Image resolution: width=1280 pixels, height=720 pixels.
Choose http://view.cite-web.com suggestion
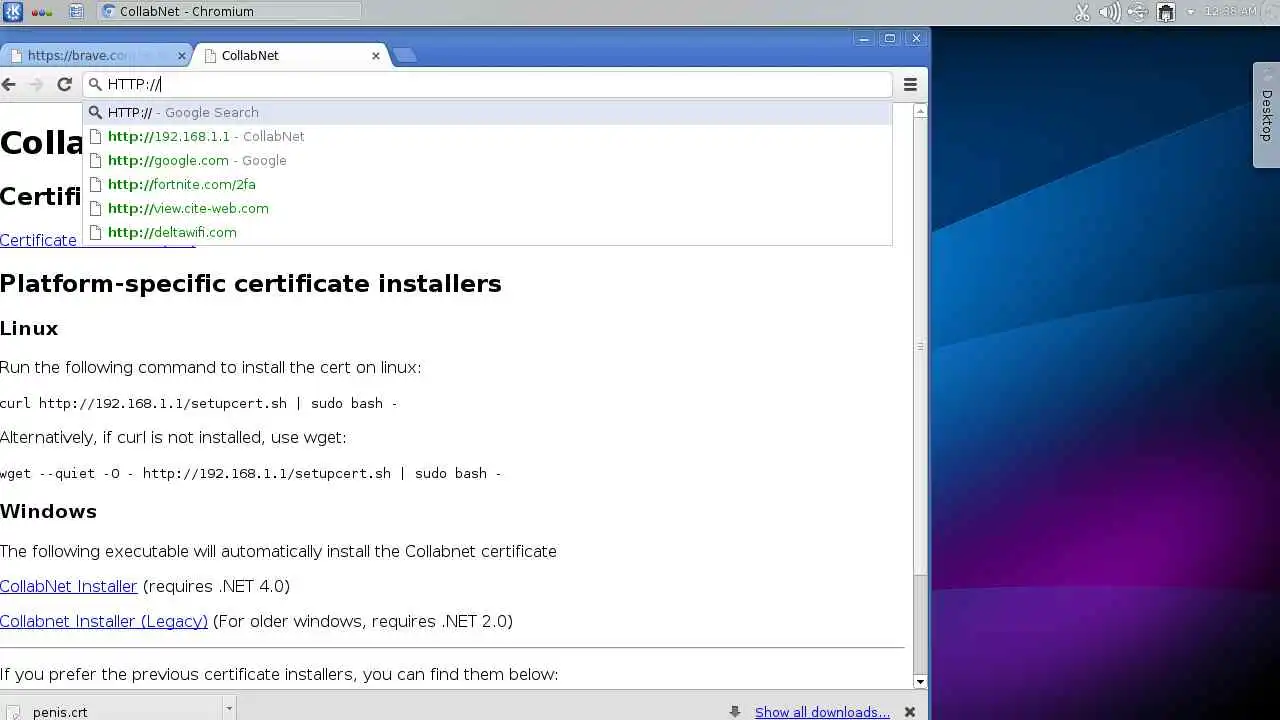pos(487,208)
